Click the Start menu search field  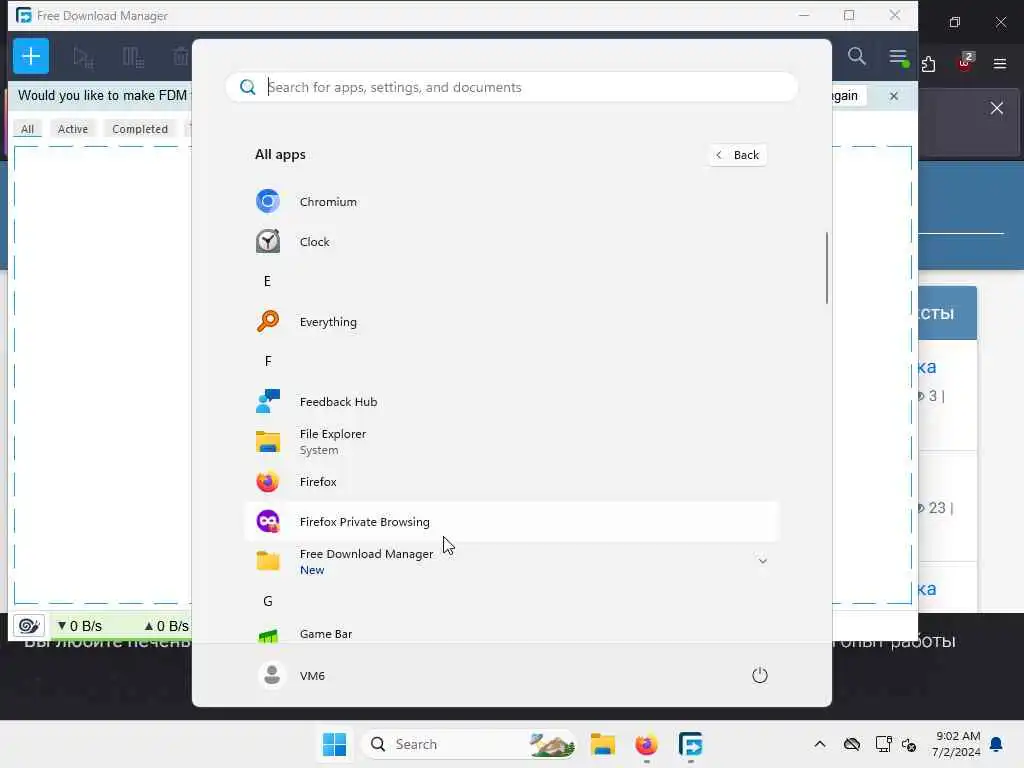click(511, 87)
